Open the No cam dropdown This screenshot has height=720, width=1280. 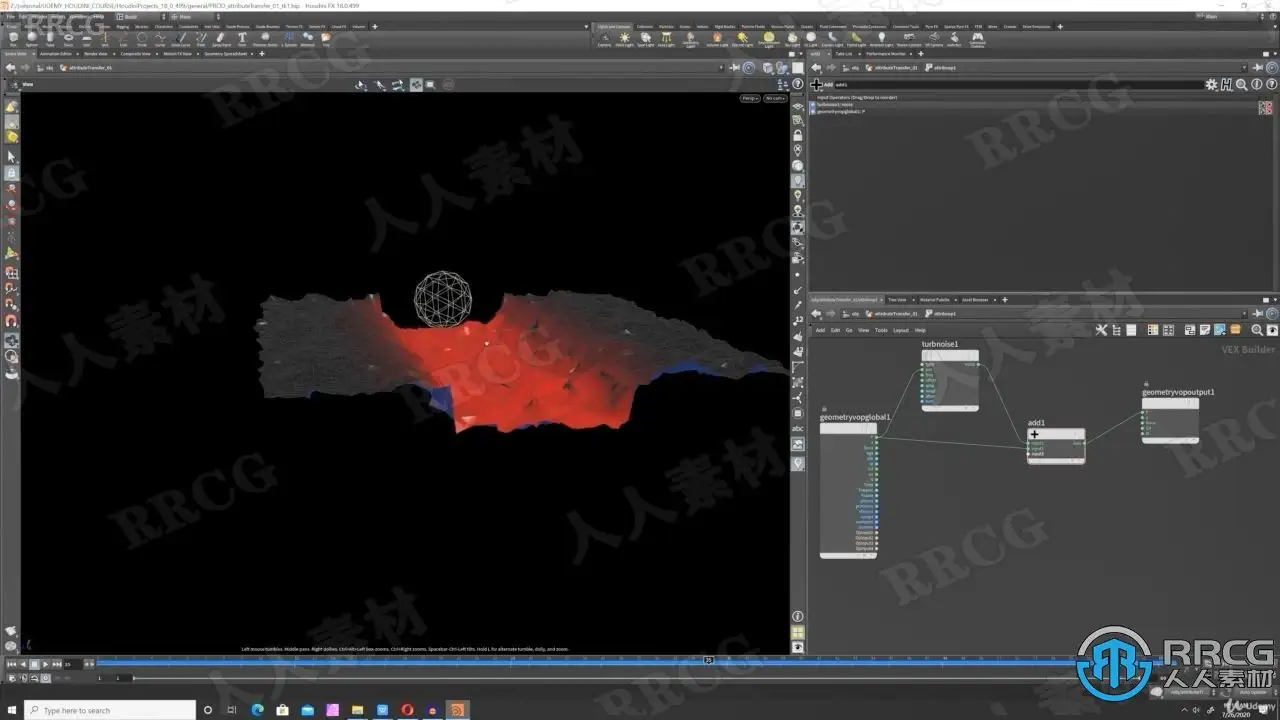pyautogui.click(x=775, y=98)
